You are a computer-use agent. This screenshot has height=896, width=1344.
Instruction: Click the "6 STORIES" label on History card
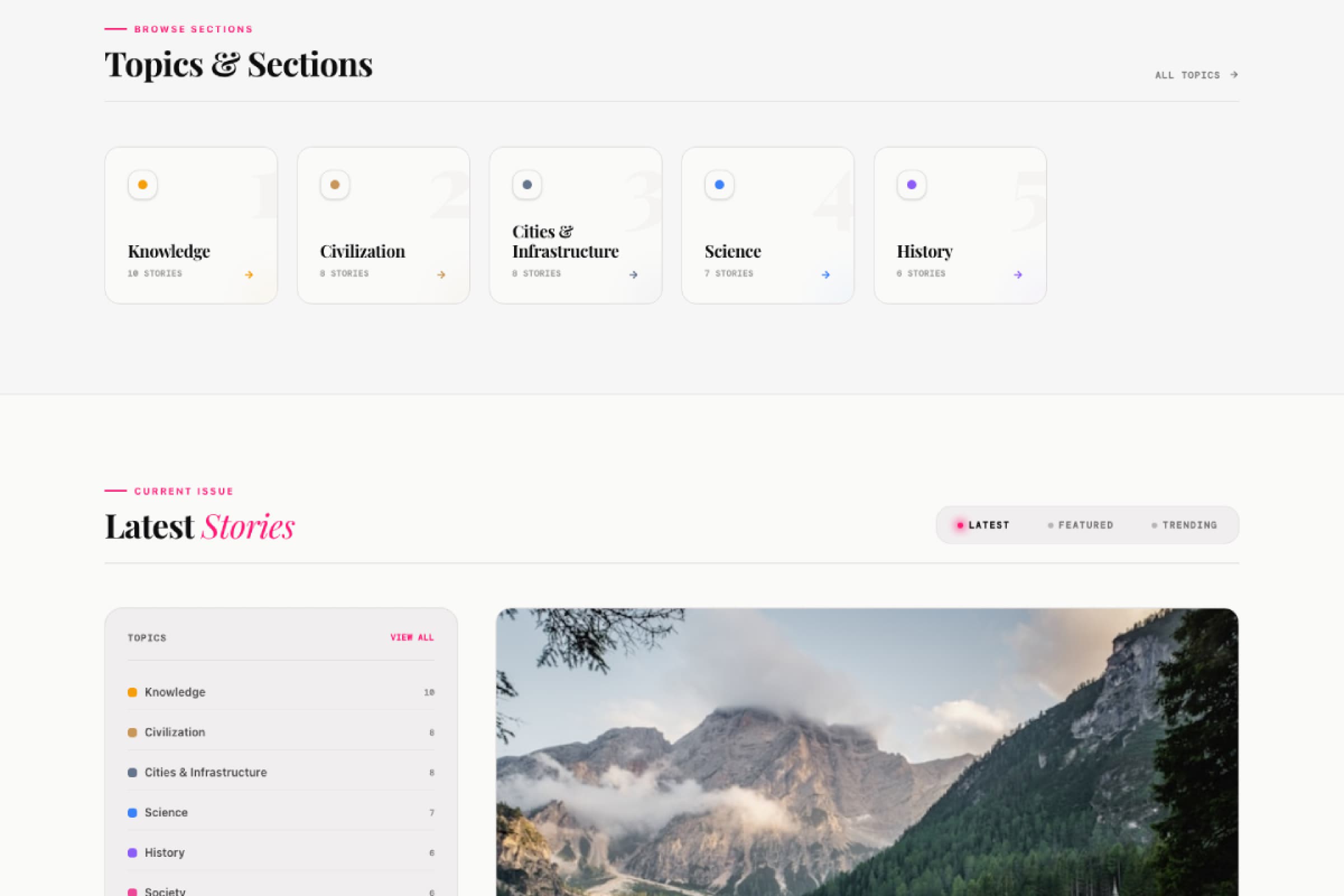(x=921, y=274)
